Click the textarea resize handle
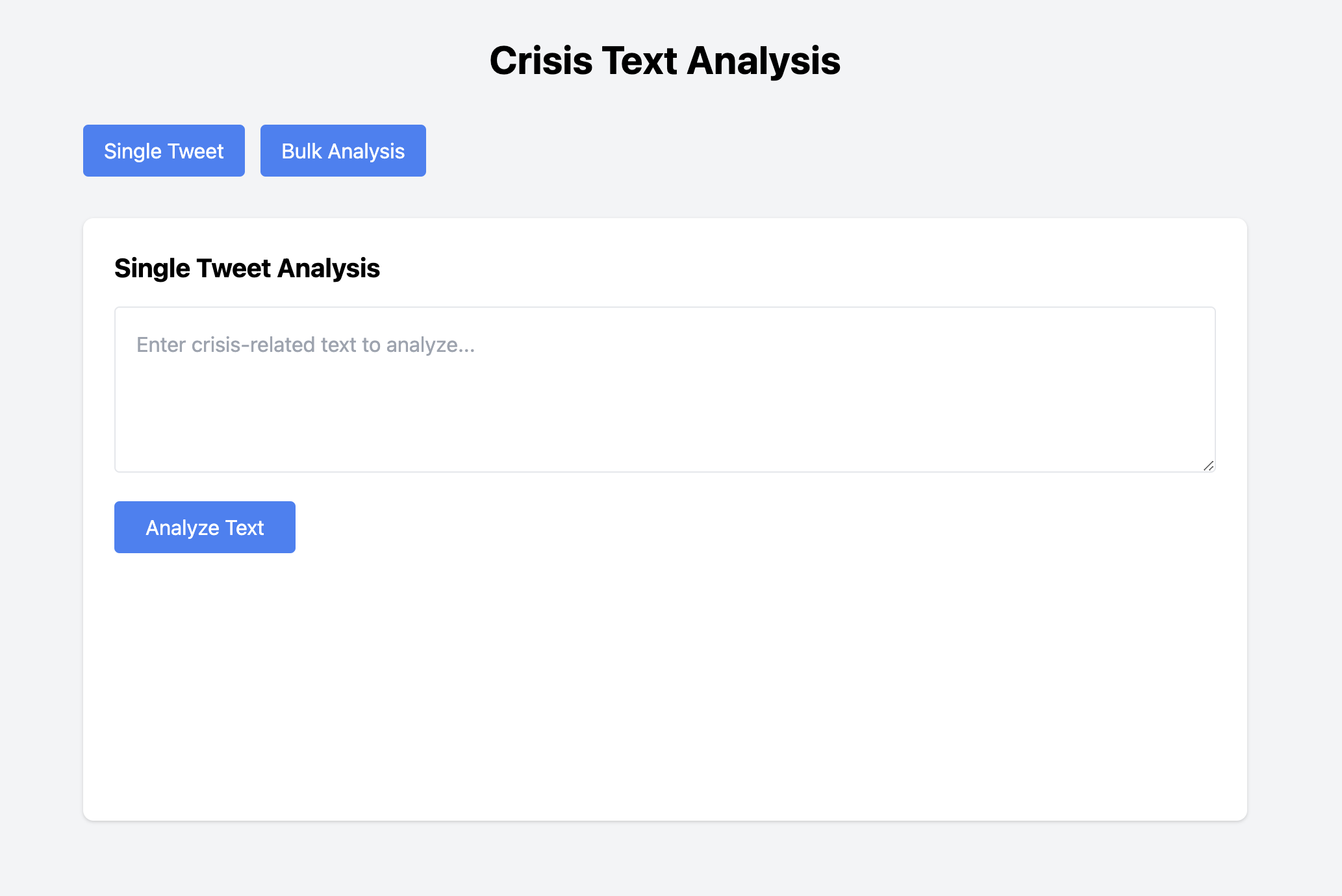 pyautogui.click(x=1208, y=466)
